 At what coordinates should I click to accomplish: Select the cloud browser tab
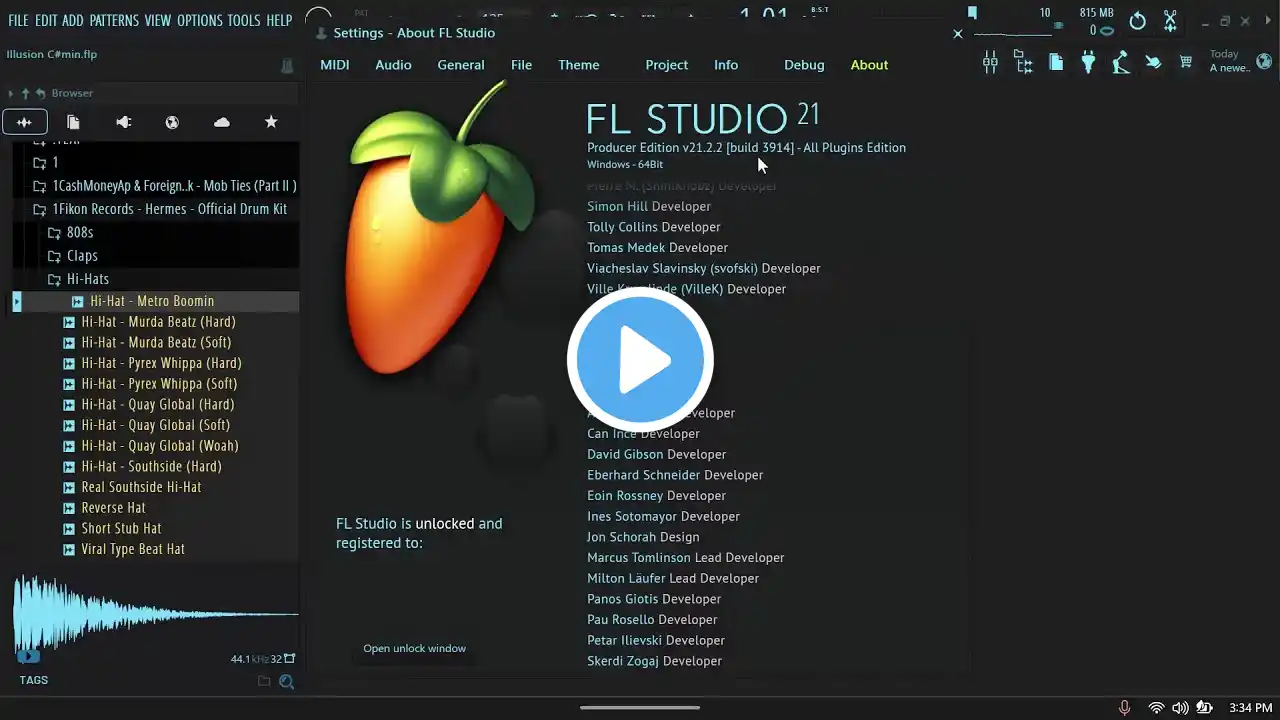[222, 122]
